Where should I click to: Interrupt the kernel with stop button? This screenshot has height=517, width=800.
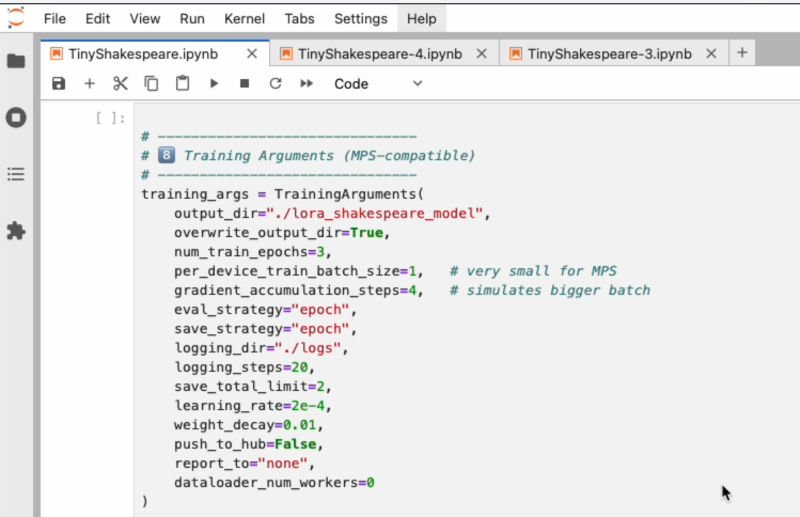point(244,83)
